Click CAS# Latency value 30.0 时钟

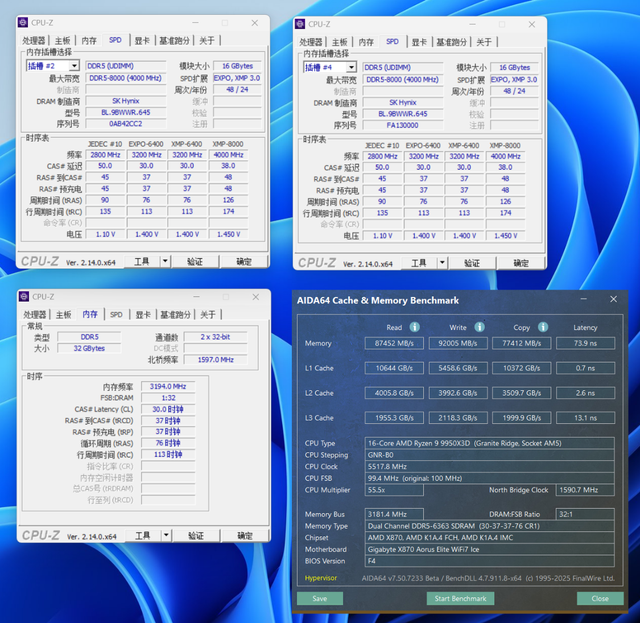pyautogui.click(x=168, y=409)
